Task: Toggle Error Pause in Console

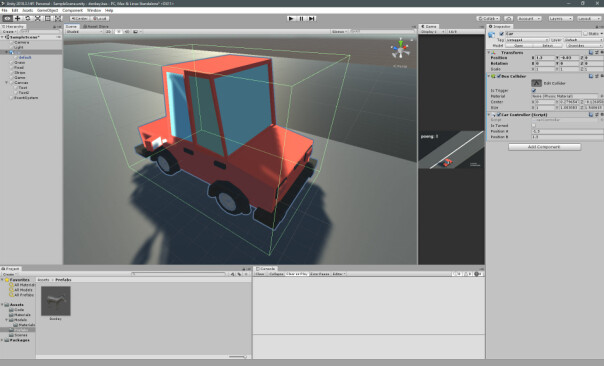Action: [x=320, y=274]
